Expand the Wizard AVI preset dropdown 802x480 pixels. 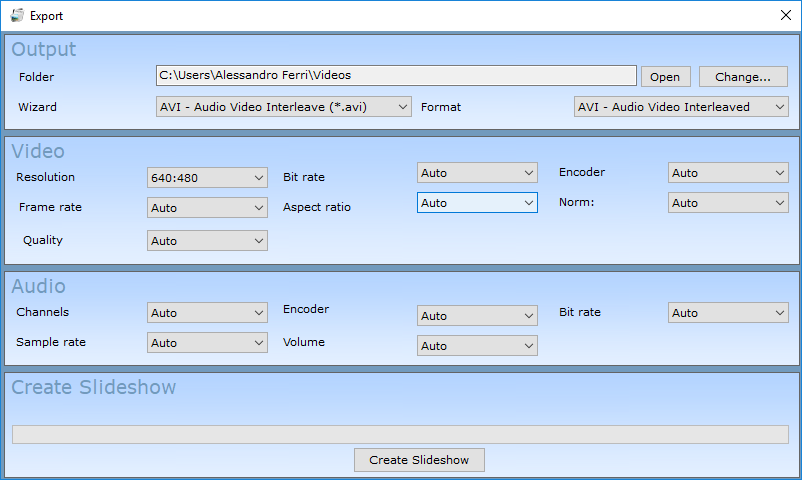(283, 107)
